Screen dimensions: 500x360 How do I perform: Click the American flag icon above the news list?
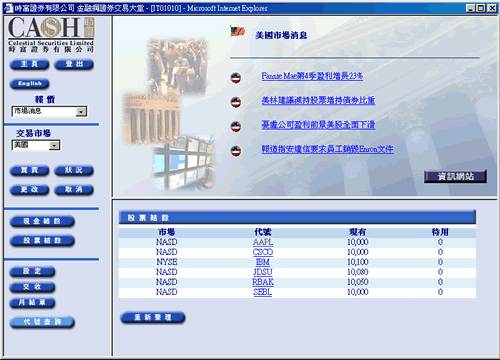(x=238, y=32)
